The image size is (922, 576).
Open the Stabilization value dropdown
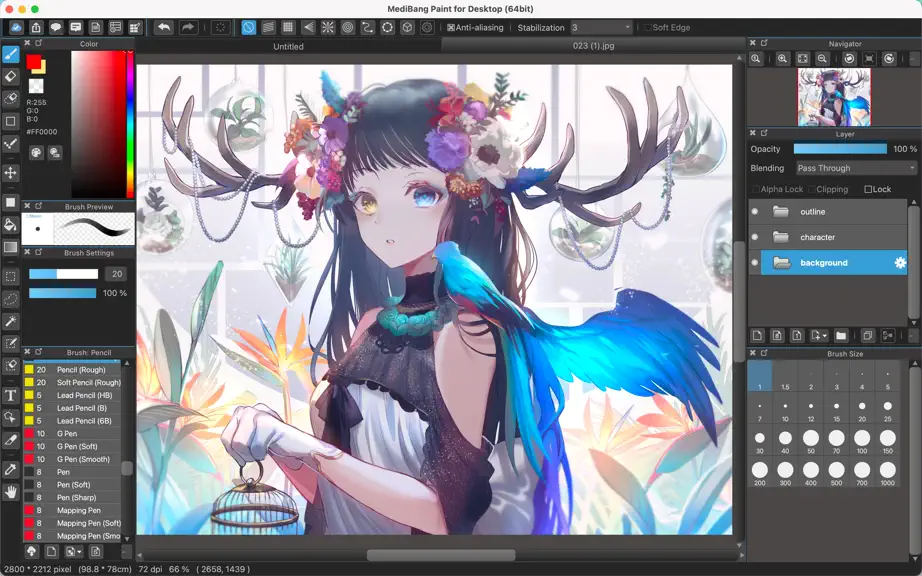tap(600, 27)
